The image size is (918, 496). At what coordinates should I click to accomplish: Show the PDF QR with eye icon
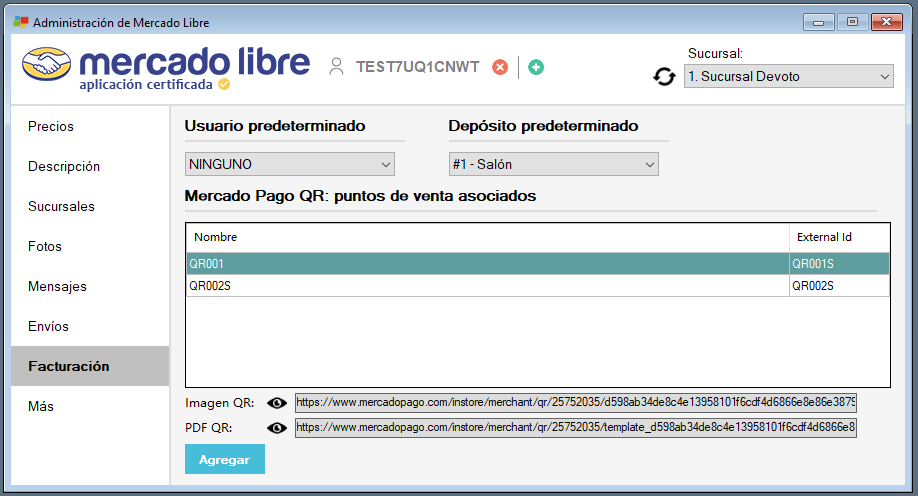click(x=277, y=428)
